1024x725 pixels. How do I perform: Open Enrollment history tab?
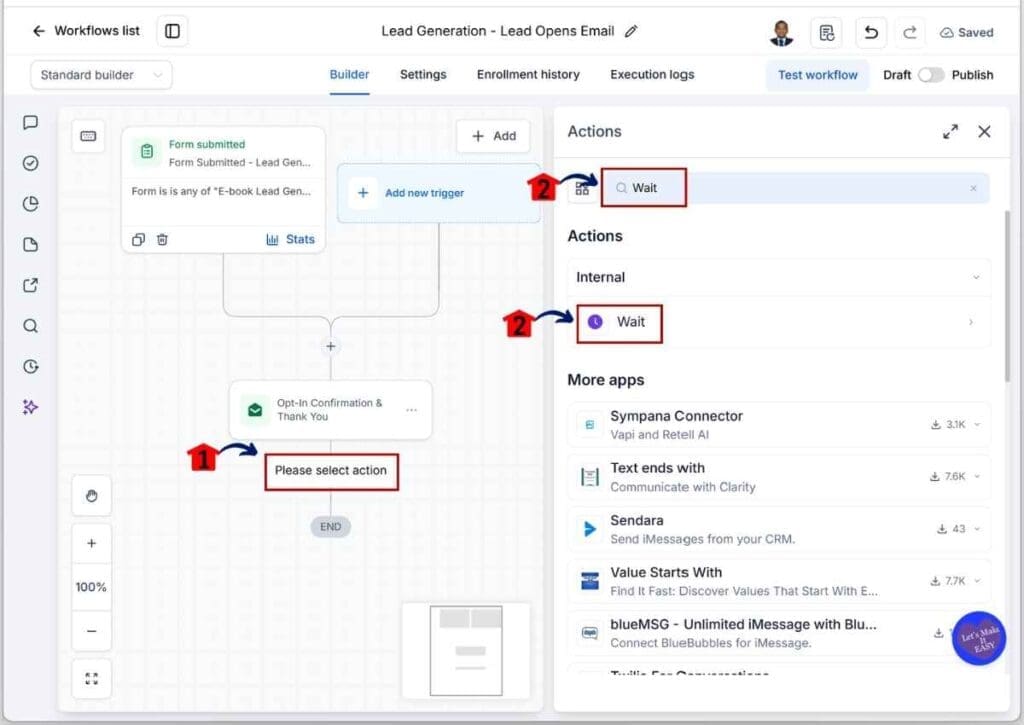528,74
